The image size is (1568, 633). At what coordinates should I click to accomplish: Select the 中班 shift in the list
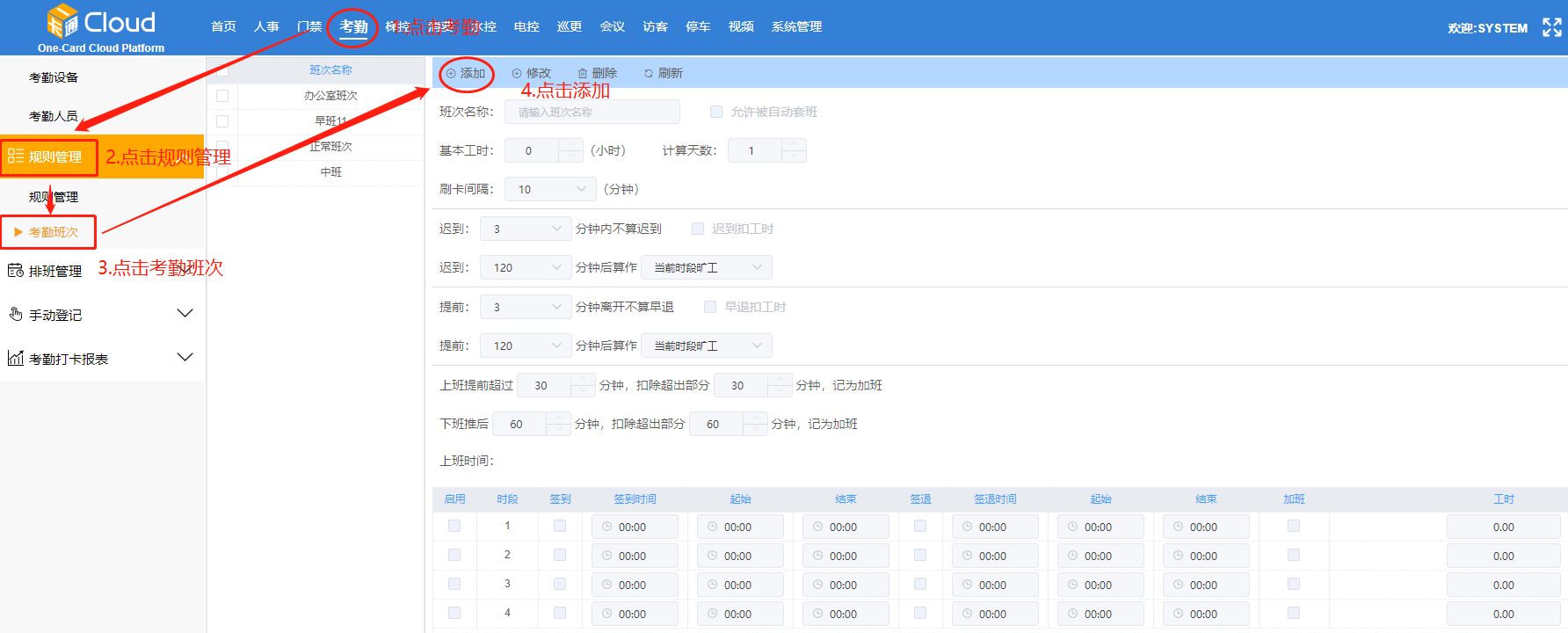[330, 172]
